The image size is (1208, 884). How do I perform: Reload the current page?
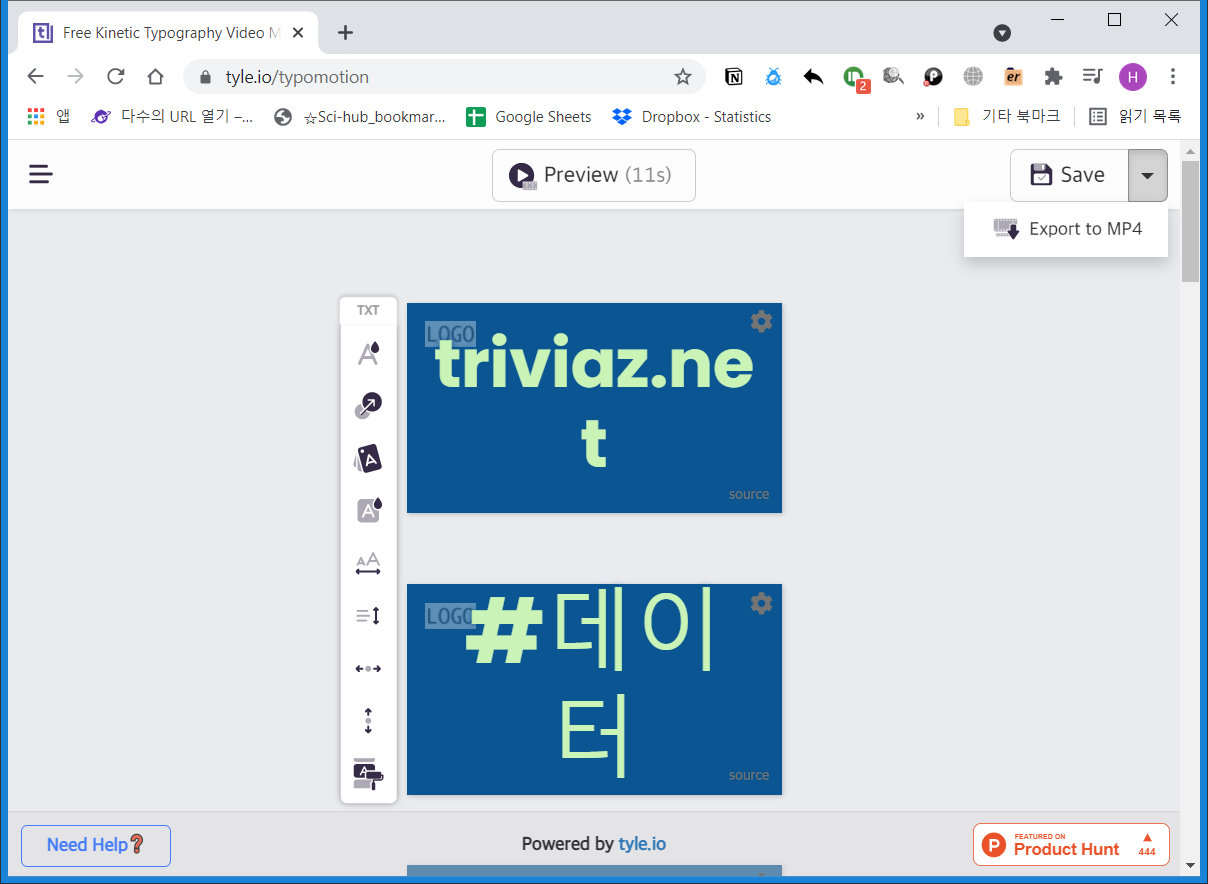(x=115, y=76)
